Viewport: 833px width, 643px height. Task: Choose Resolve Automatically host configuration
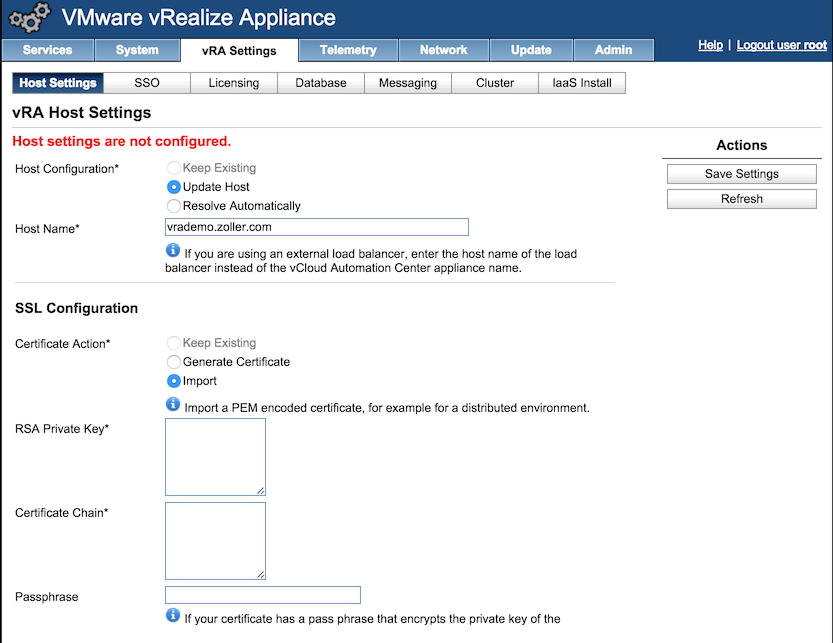pyautogui.click(x=174, y=206)
